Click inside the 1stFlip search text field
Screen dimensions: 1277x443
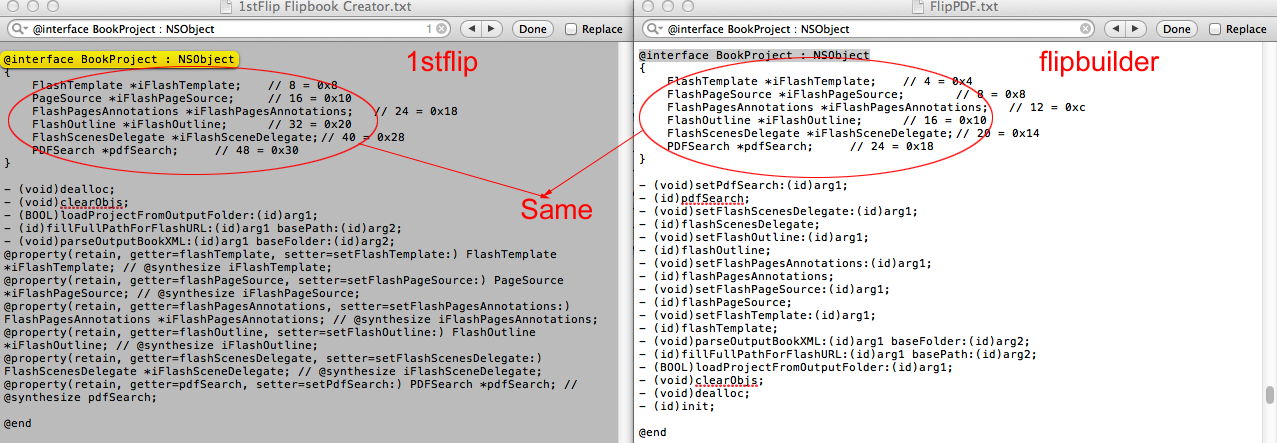click(220, 30)
